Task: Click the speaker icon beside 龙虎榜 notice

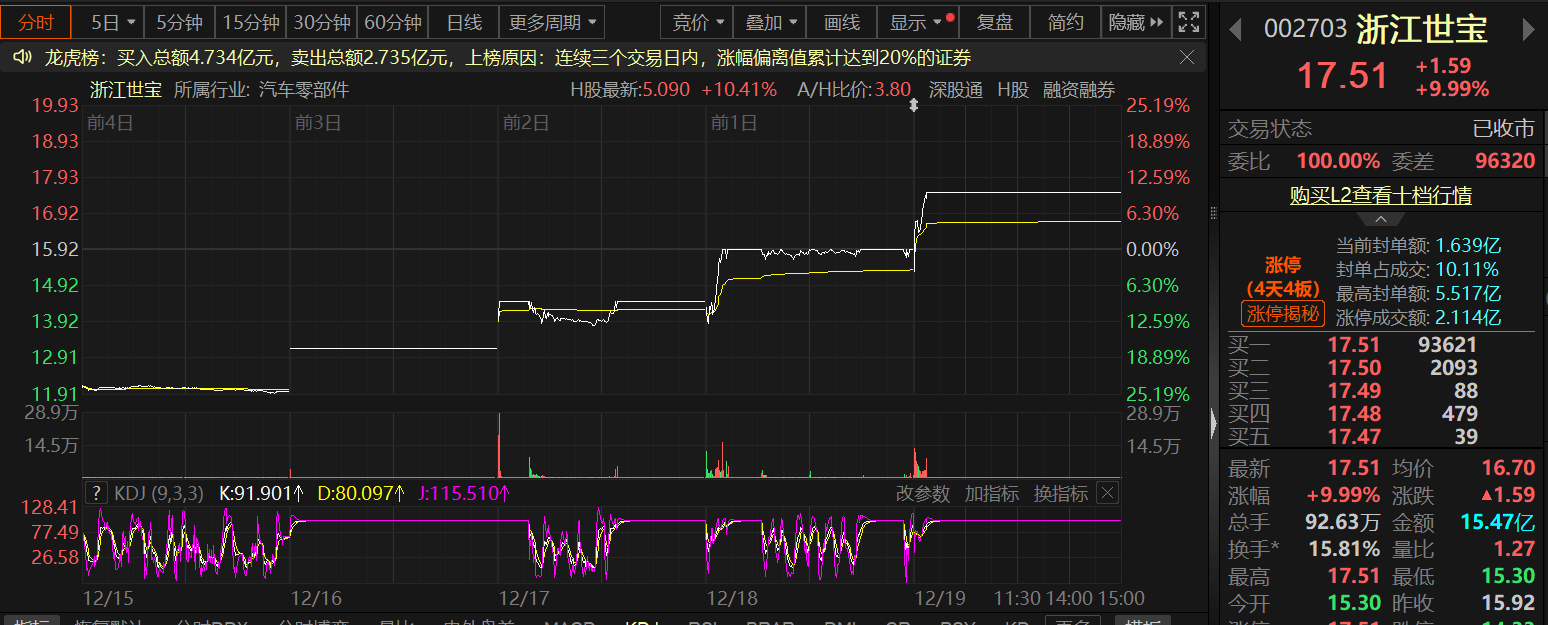Action: (22, 58)
